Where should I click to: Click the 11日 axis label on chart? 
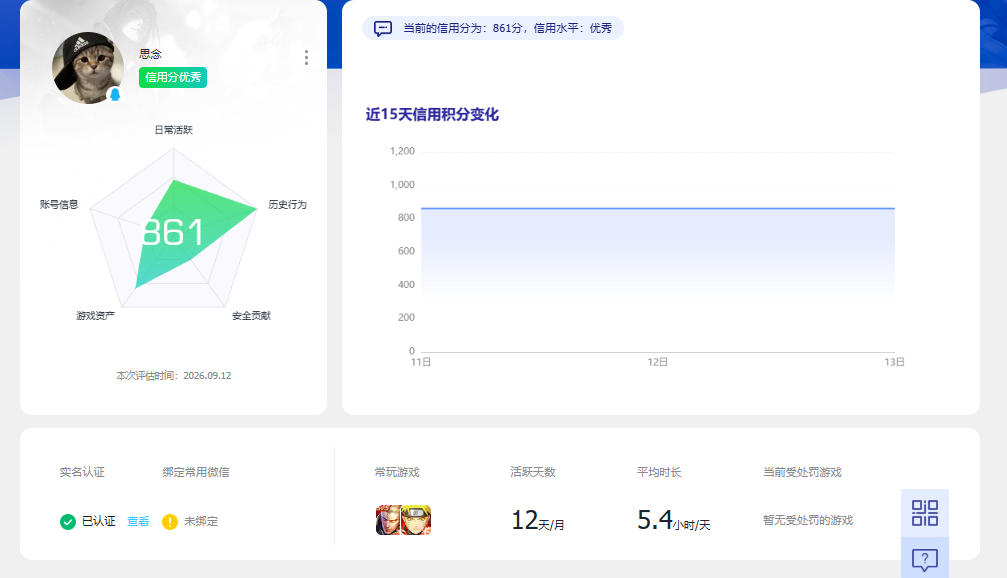(x=421, y=362)
